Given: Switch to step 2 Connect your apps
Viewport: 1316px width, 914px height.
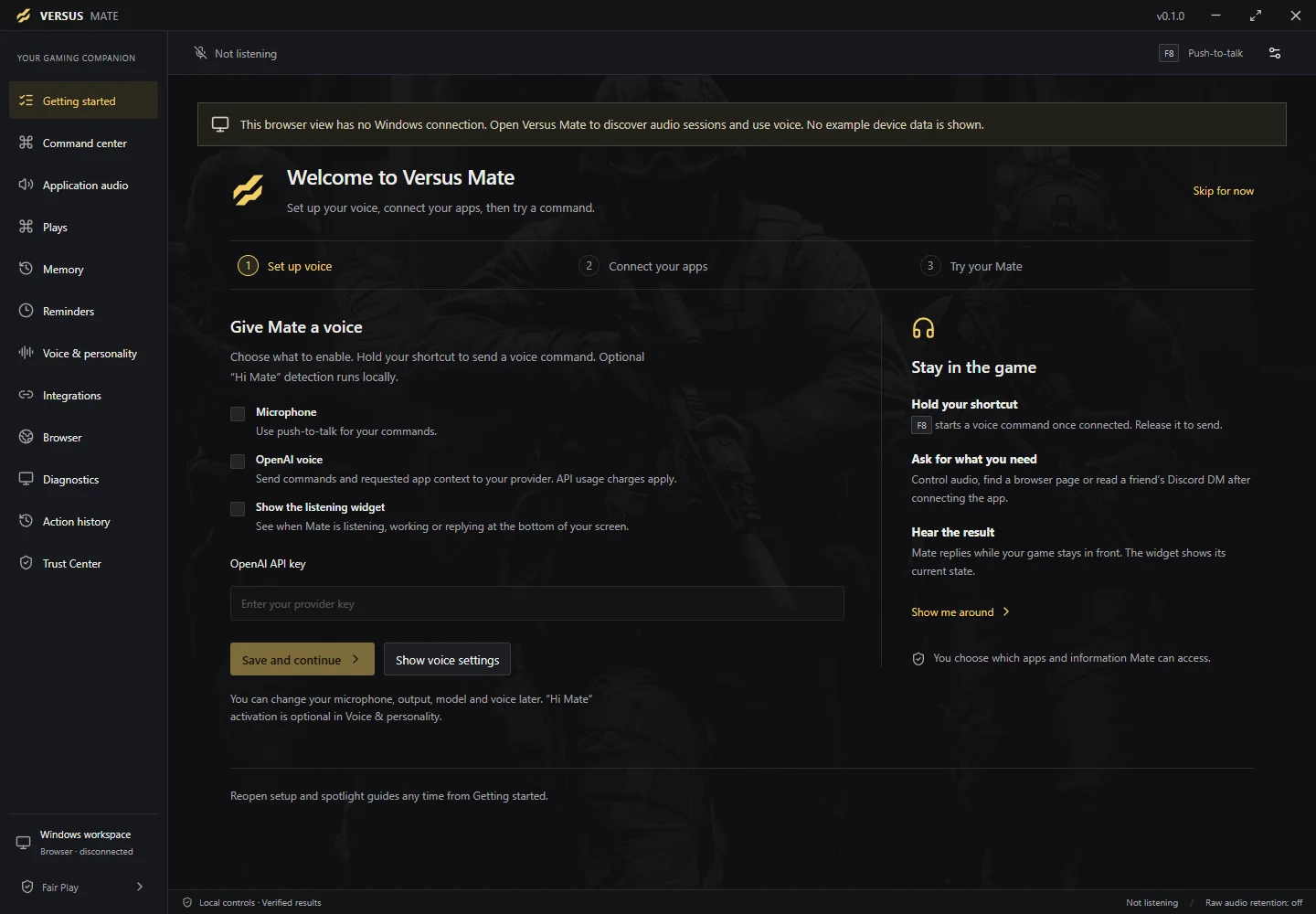Looking at the screenshot, I should [x=643, y=266].
